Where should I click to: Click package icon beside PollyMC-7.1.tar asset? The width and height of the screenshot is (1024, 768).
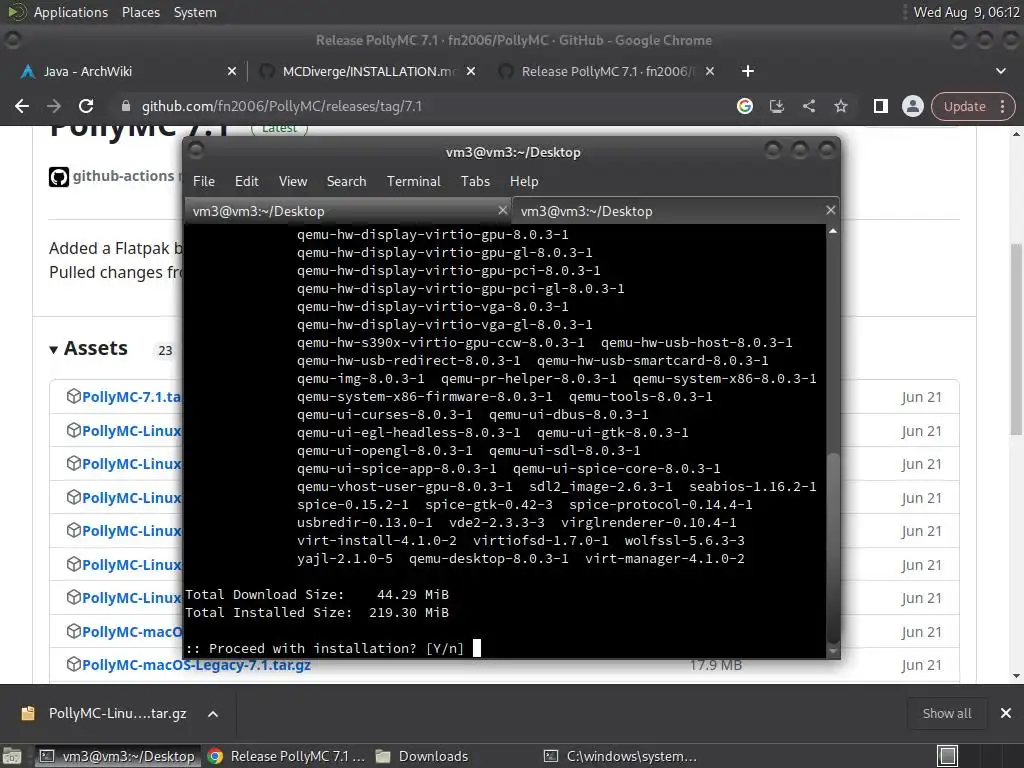73,396
